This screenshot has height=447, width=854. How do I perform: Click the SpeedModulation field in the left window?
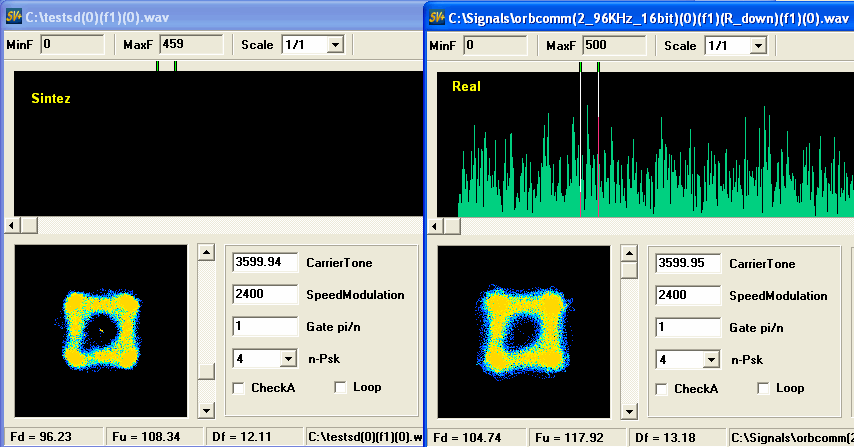[x=265, y=295]
